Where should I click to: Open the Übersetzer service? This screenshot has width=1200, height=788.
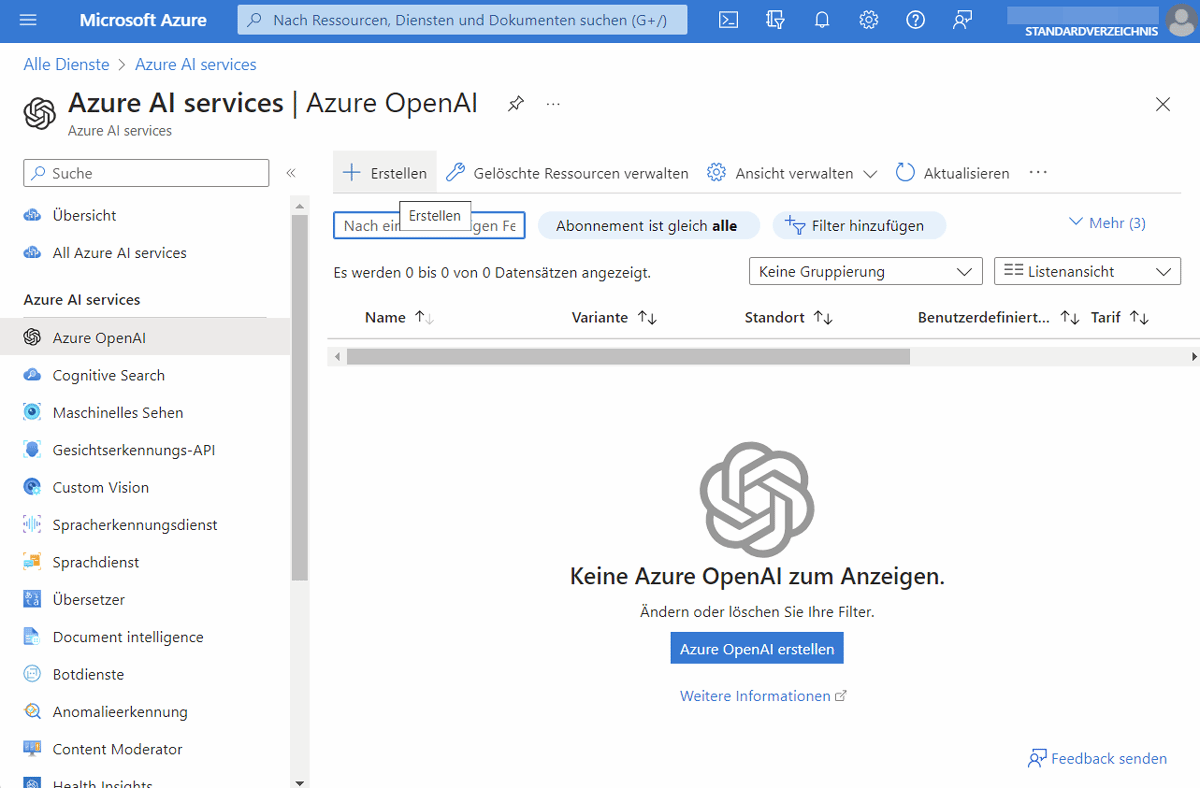(89, 599)
